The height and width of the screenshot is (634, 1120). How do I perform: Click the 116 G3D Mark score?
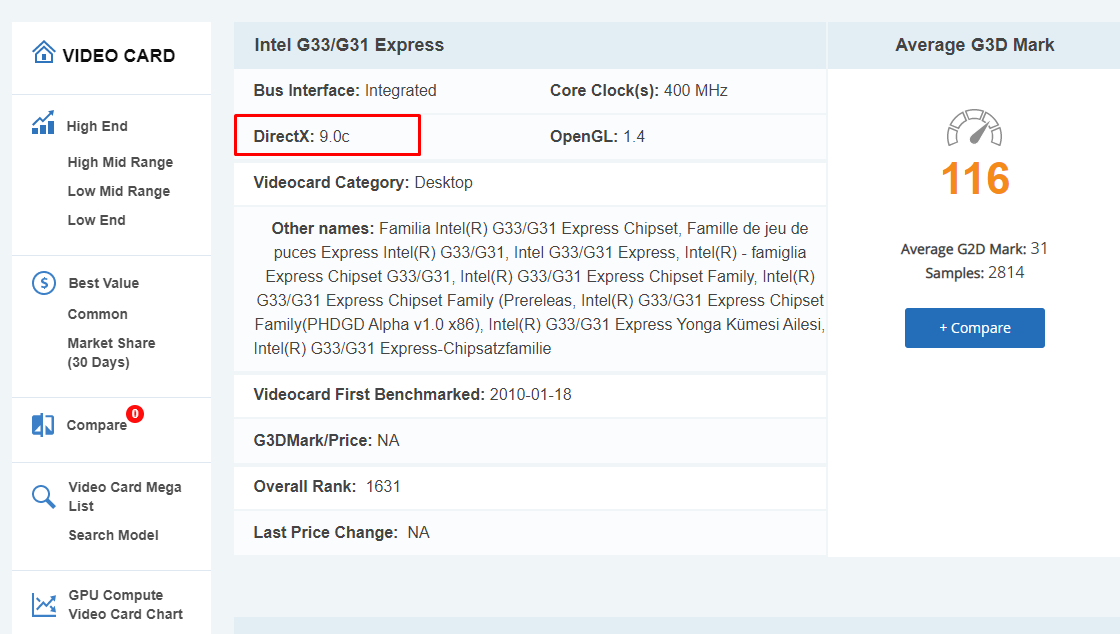click(974, 178)
